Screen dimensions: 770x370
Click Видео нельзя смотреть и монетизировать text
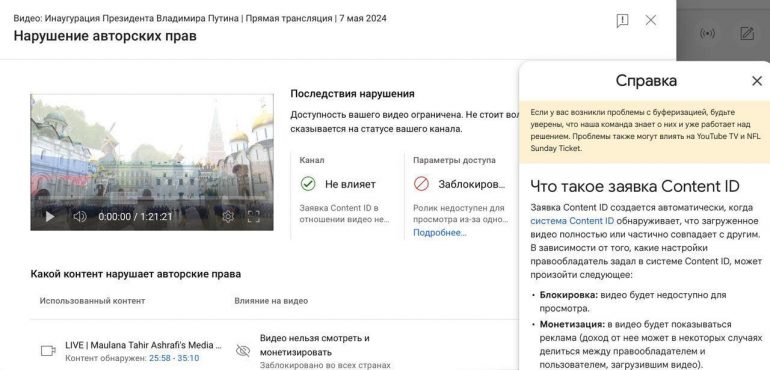[x=315, y=345]
